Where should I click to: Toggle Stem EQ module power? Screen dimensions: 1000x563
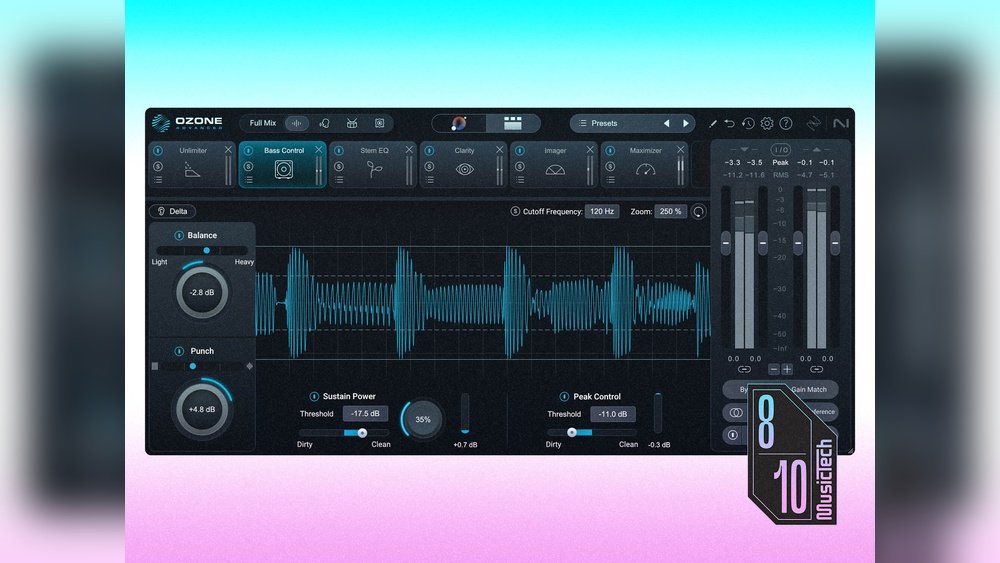[x=339, y=151]
